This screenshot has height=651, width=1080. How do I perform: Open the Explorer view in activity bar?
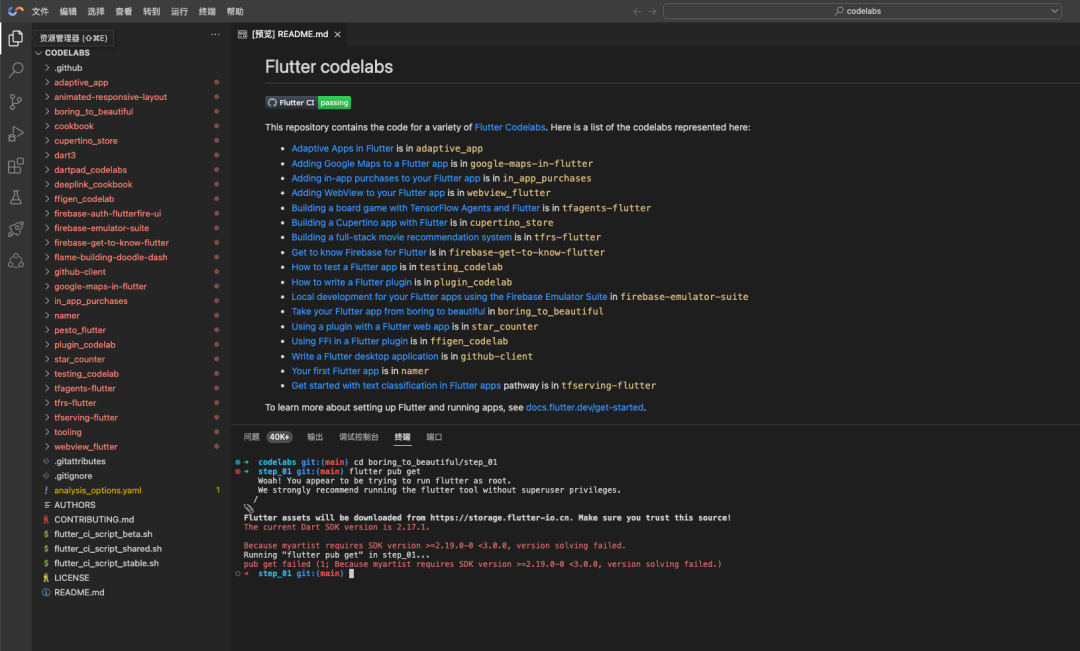pos(15,39)
